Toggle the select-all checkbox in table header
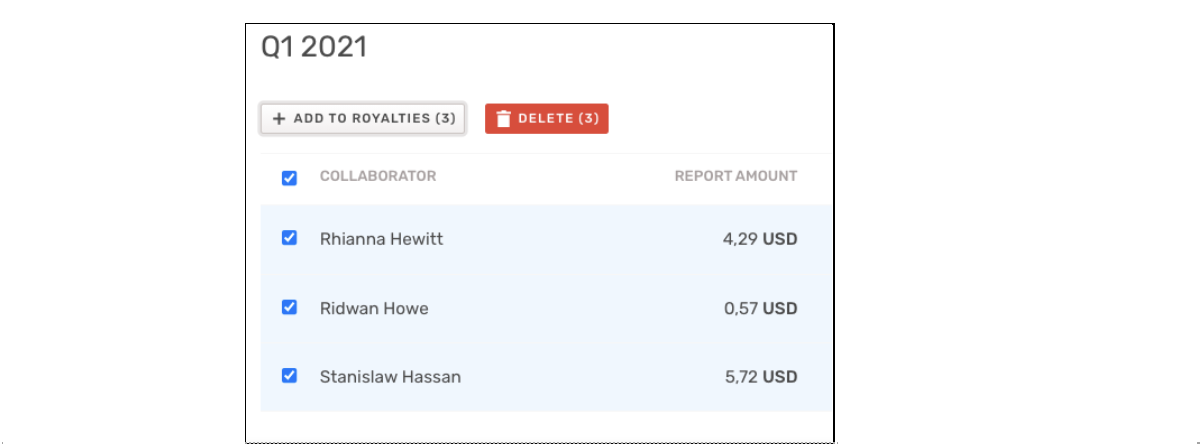 point(289,178)
